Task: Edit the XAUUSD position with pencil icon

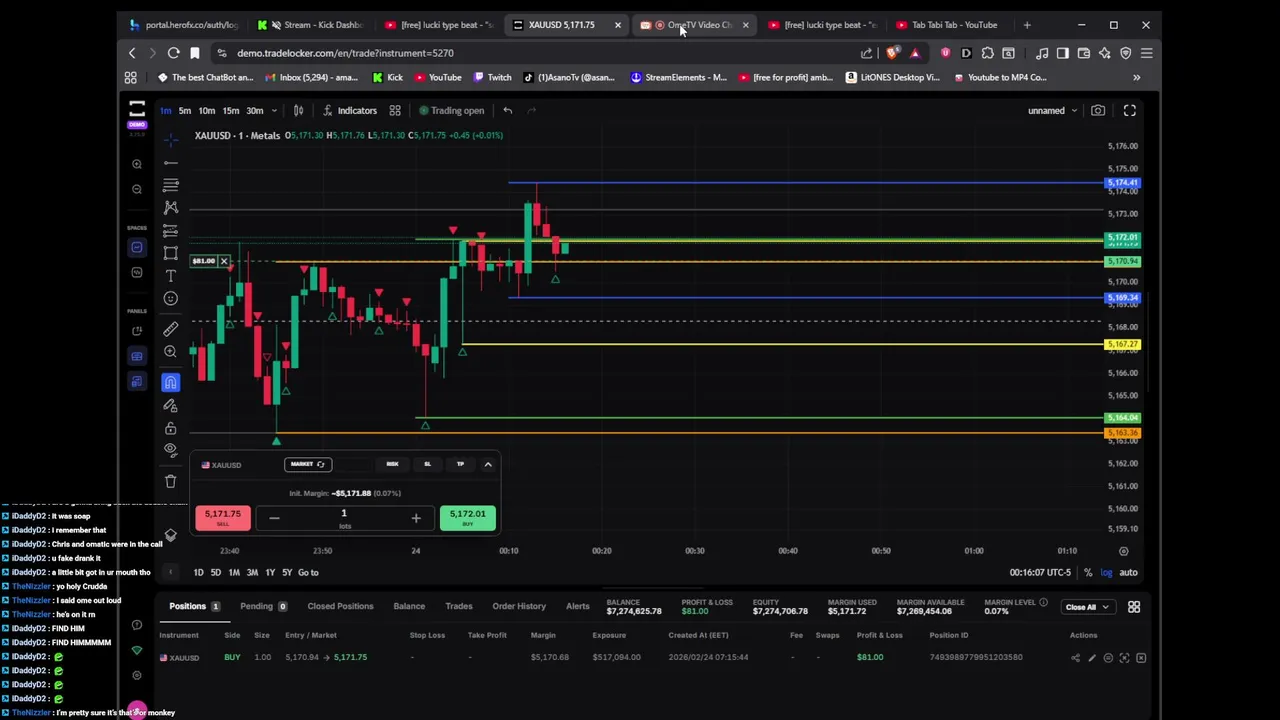Action: tap(1092, 658)
